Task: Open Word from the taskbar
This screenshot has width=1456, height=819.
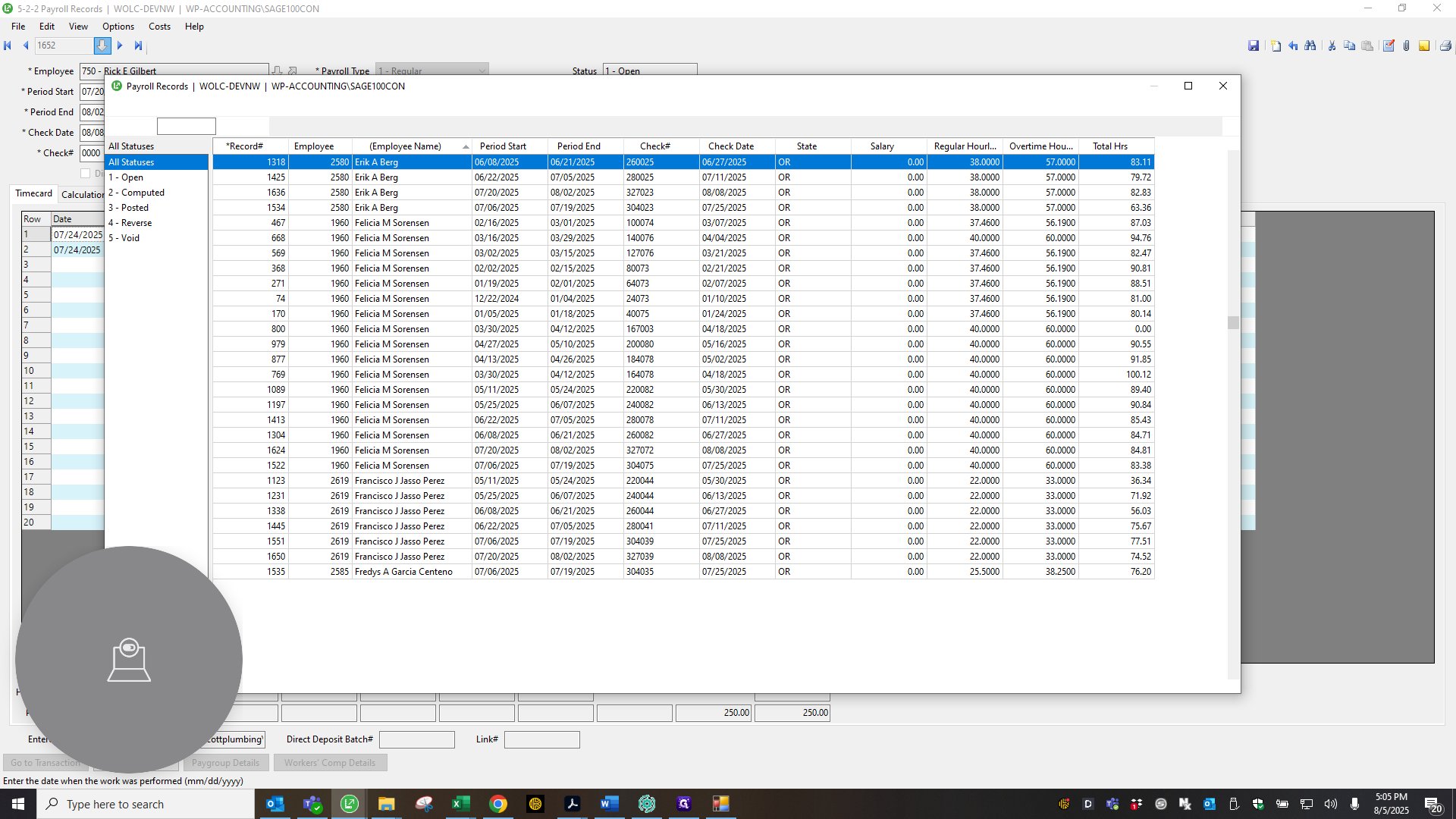Action: pos(609,804)
